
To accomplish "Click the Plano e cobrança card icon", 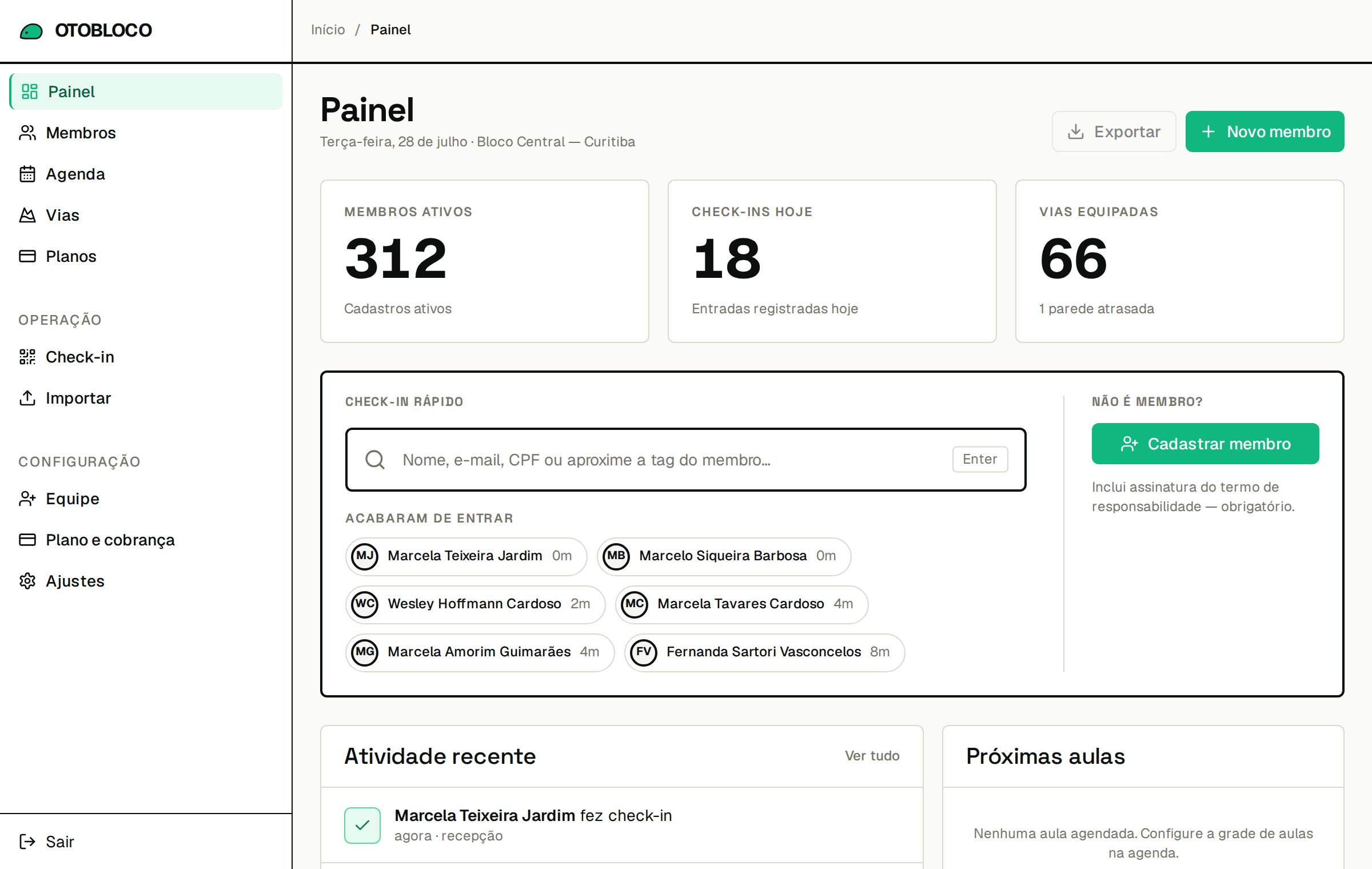I will tap(27, 540).
